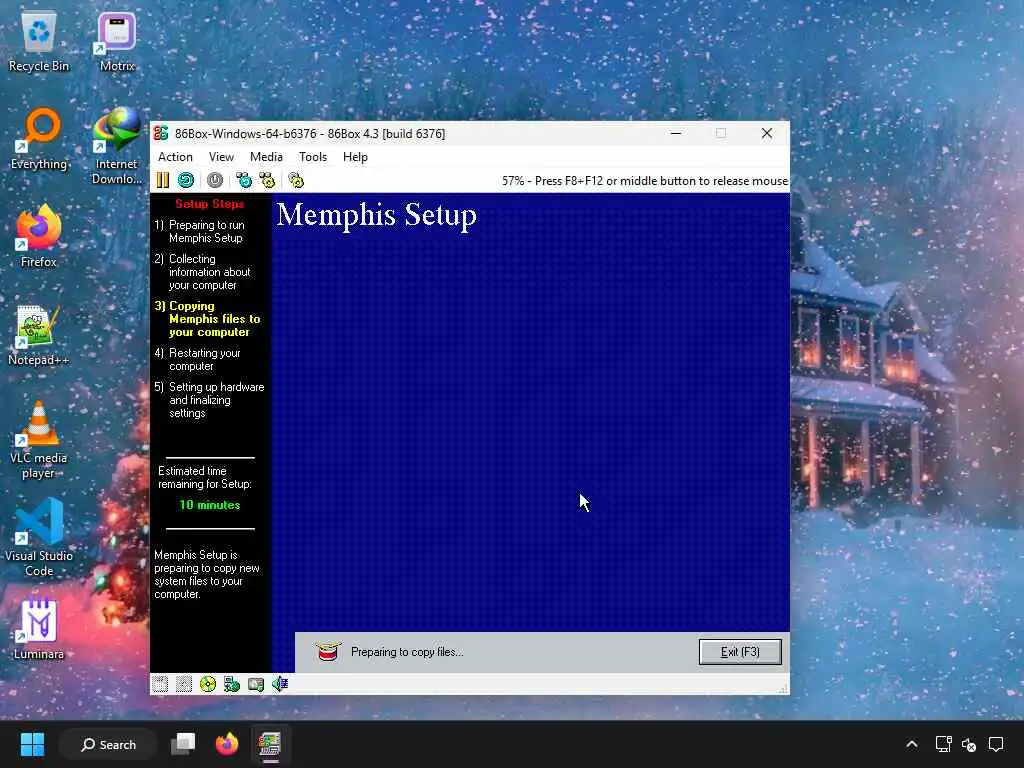Click the second floppy drive status icon
The width and height of the screenshot is (1024, 768).
tap(184, 684)
